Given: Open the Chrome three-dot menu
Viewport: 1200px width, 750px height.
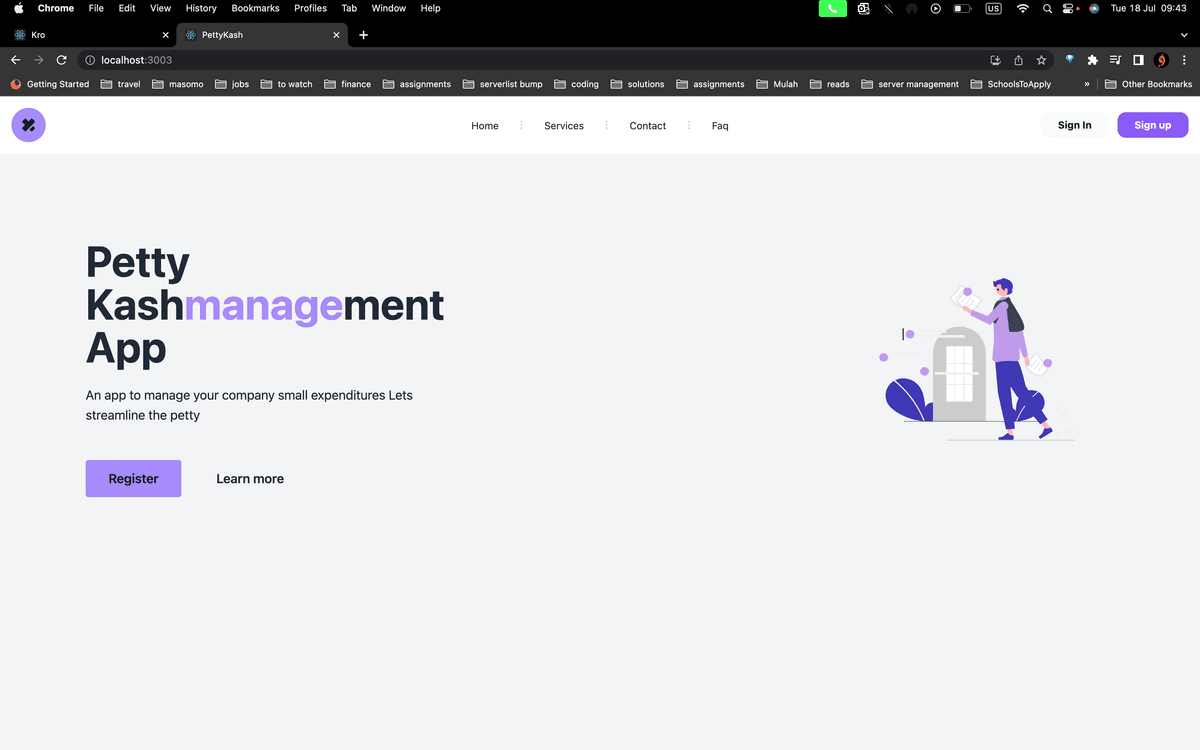Looking at the screenshot, I should pyautogui.click(x=1184, y=60).
